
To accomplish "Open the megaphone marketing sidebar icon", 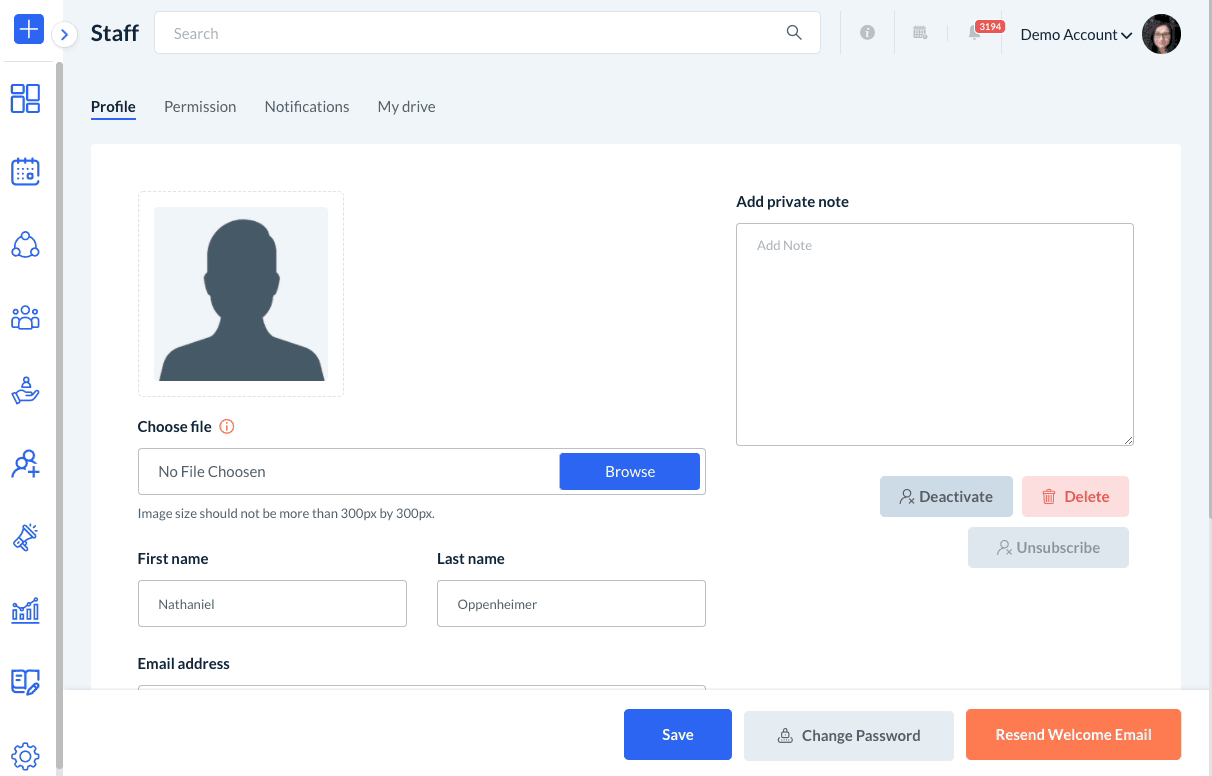I will coord(25,537).
